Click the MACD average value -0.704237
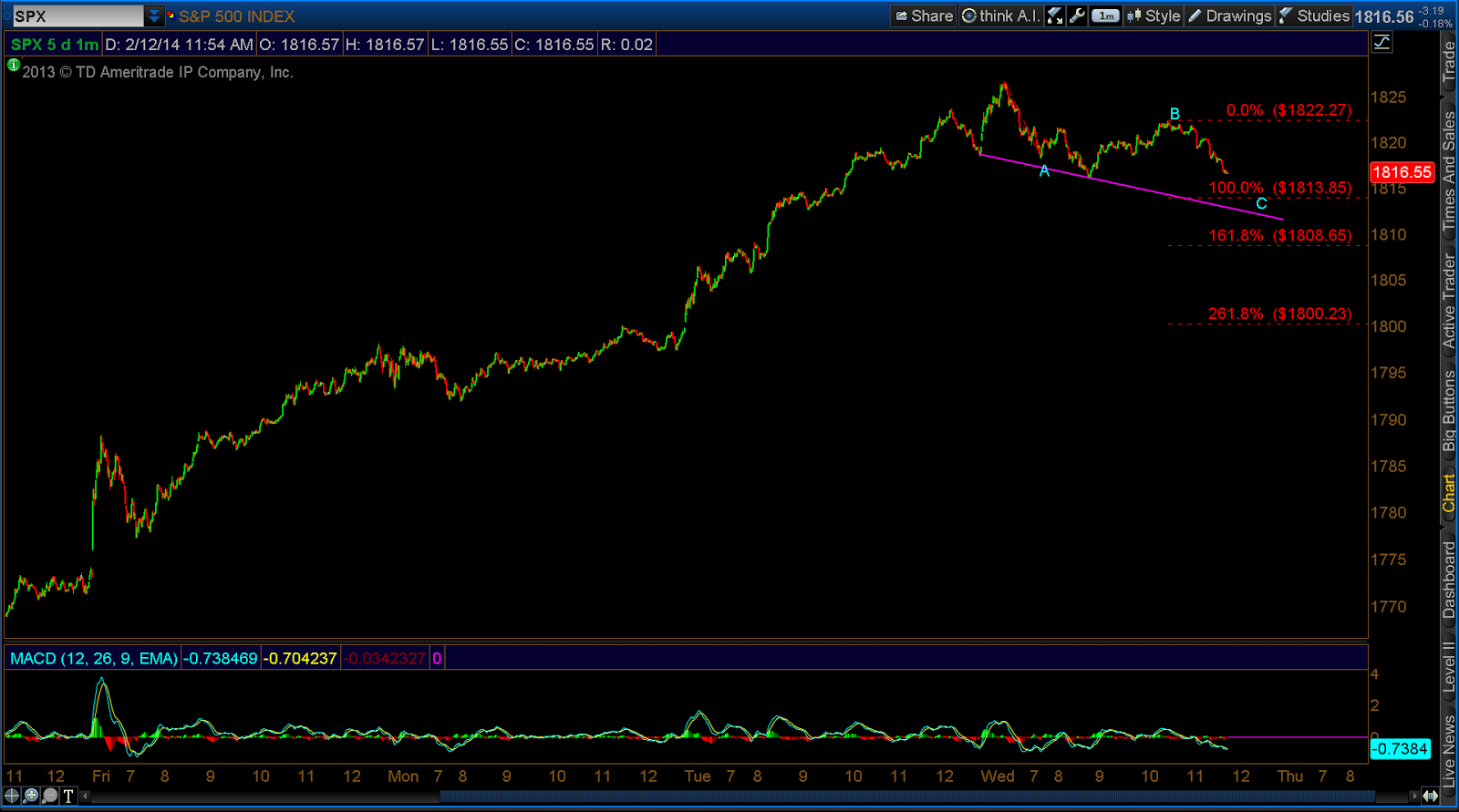The image size is (1459, 812). (301, 658)
